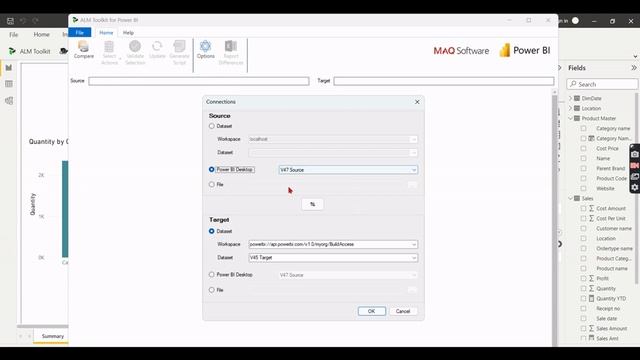The height and width of the screenshot is (360, 640).
Task: Click the user account avatar circle
Action: pos(576,20)
